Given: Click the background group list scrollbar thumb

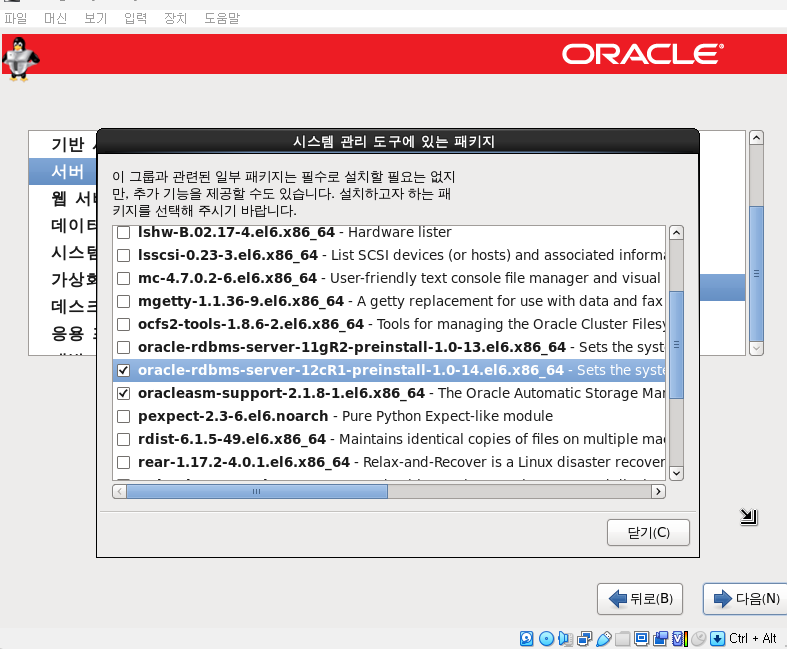Looking at the screenshot, I should 756,274.
